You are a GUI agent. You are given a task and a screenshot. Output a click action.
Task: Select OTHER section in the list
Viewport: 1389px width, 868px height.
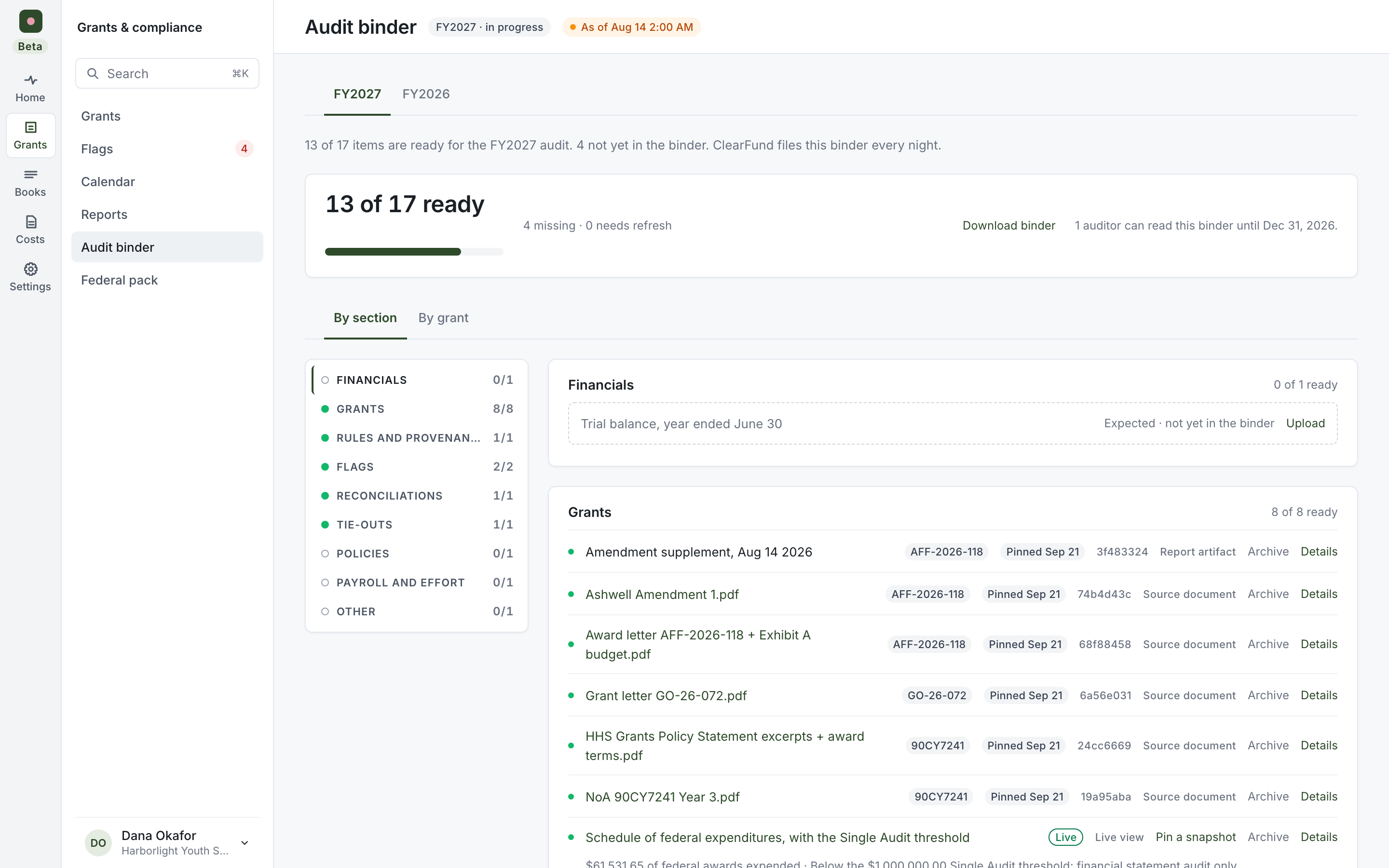tap(417, 611)
